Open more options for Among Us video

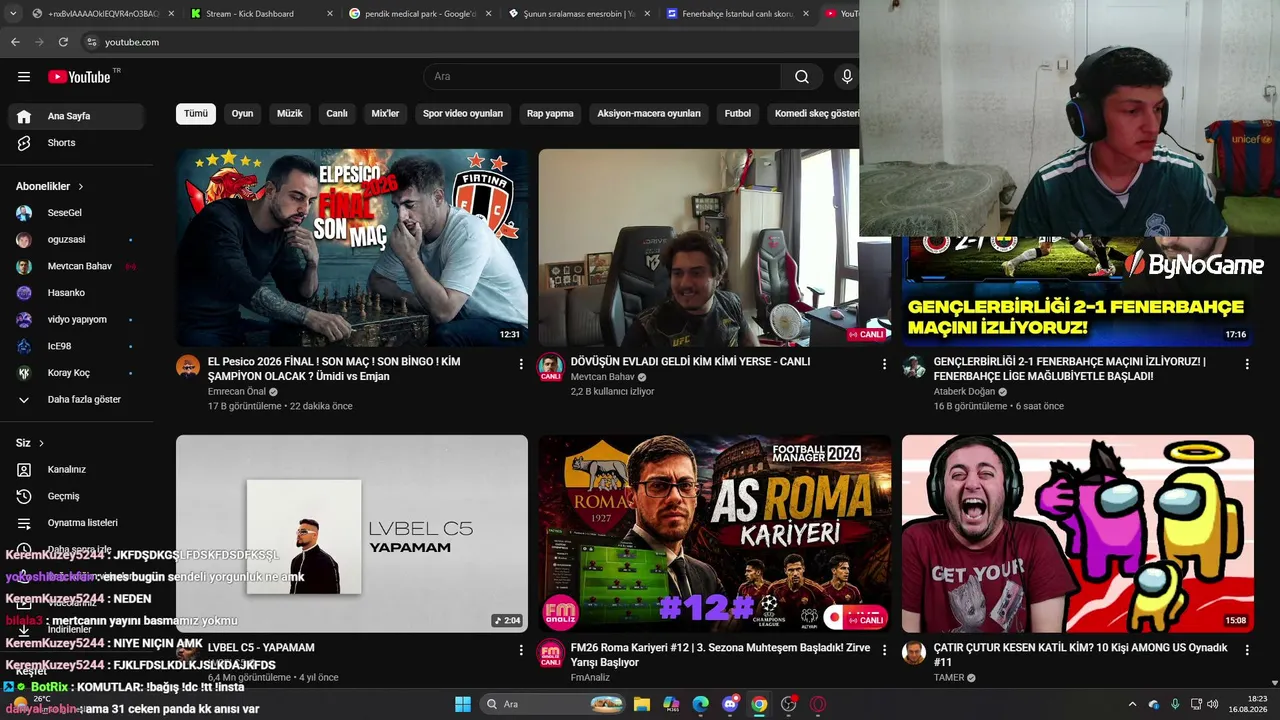(x=1247, y=650)
